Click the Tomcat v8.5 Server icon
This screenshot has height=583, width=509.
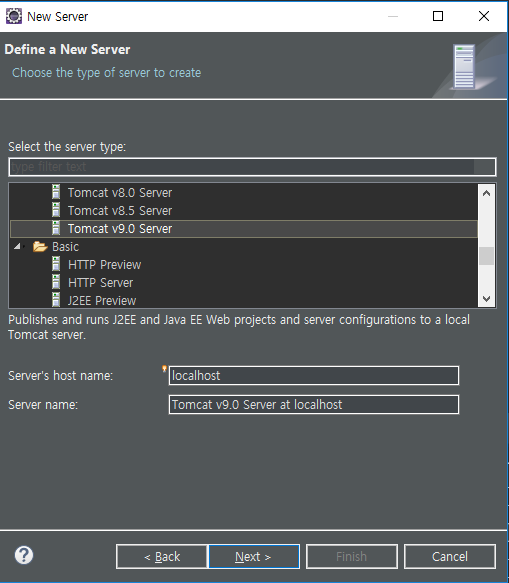pyautogui.click(x=56, y=210)
